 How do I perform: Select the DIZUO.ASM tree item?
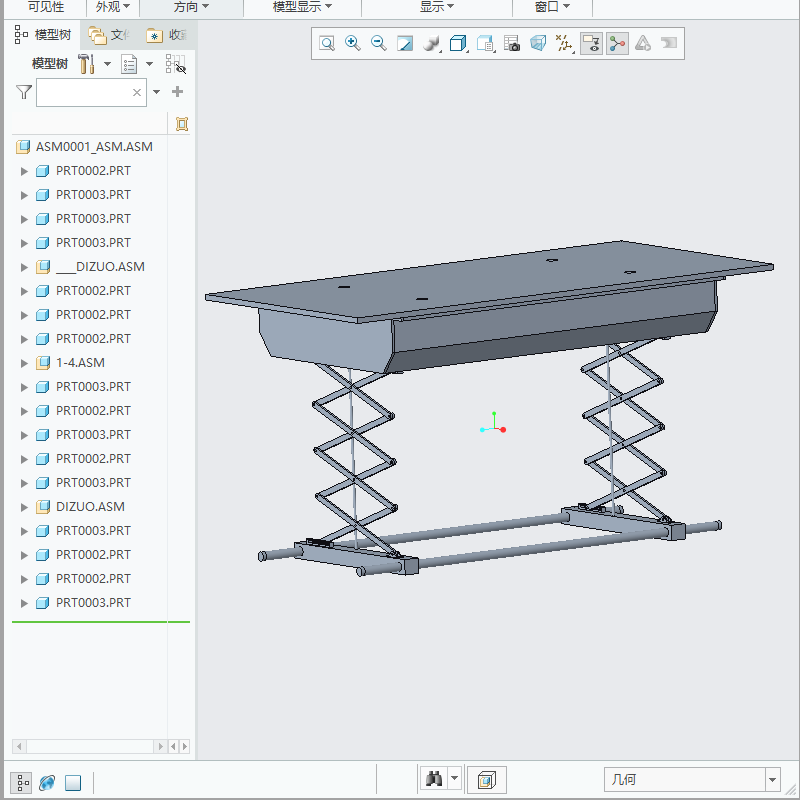pos(90,507)
